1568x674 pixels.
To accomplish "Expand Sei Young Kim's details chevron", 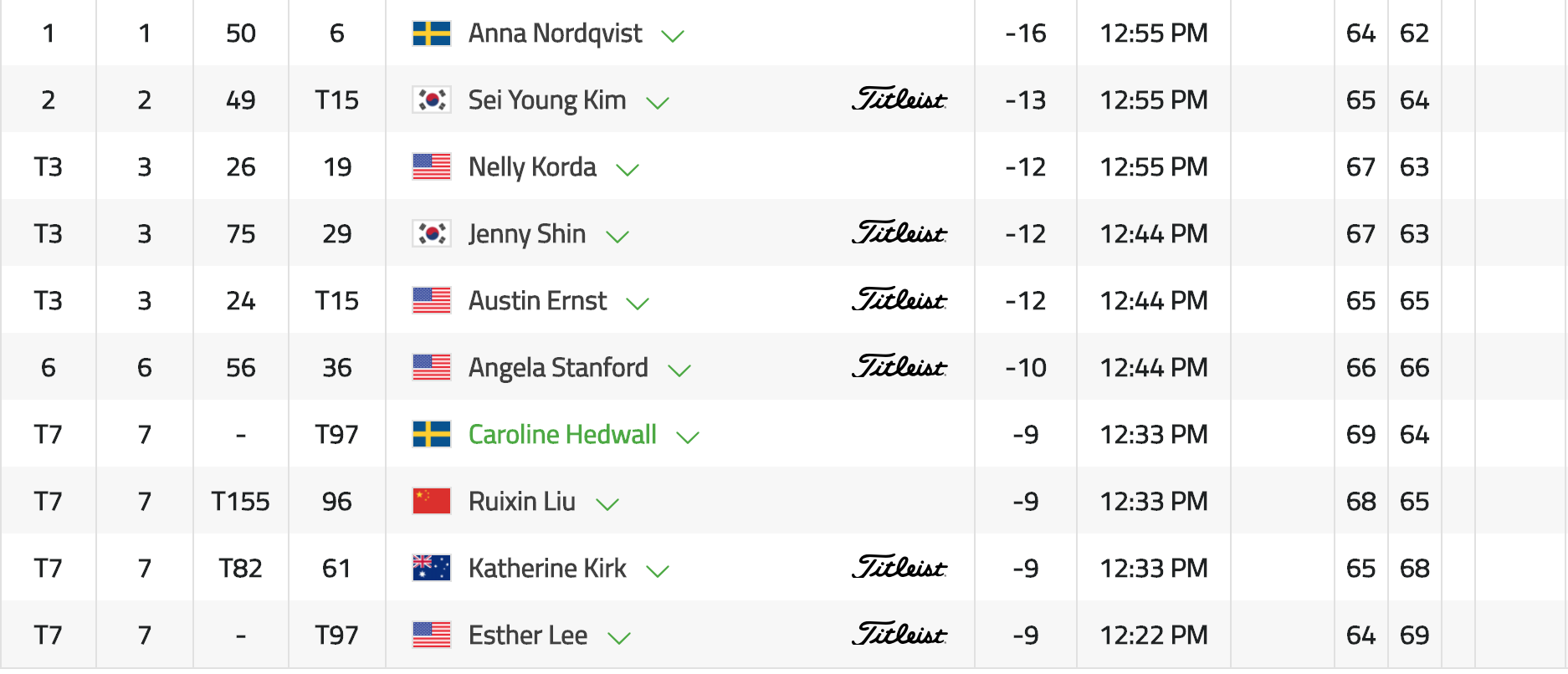I will (x=658, y=103).
